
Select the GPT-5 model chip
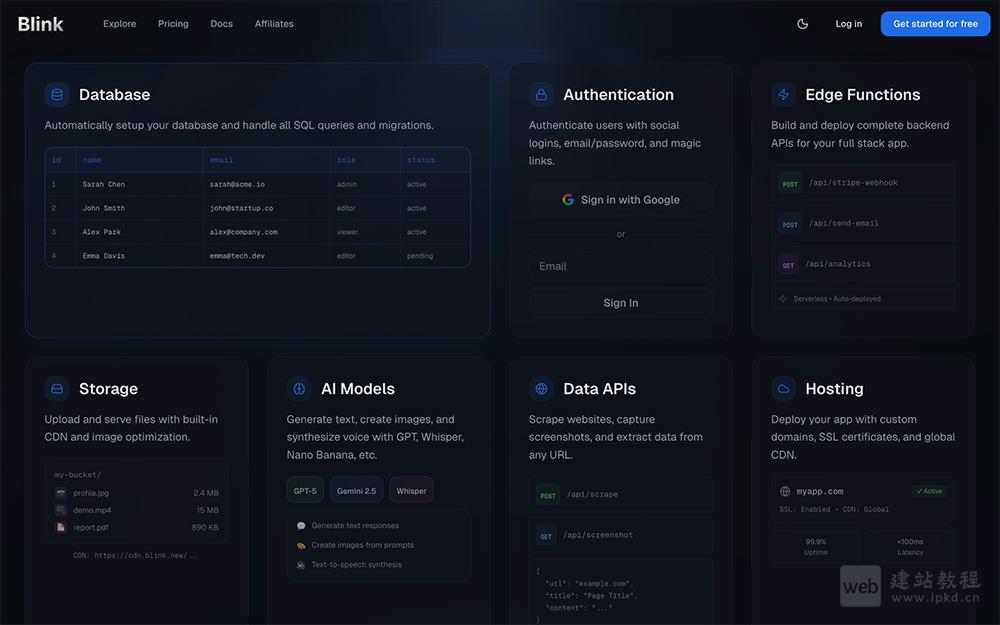[304, 491]
